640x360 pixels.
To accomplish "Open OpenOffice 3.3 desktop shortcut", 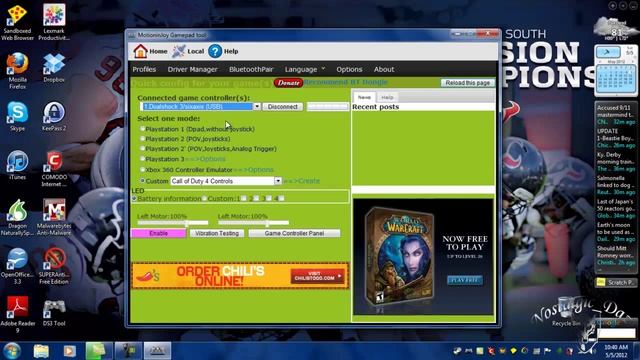I will [x=17, y=266].
